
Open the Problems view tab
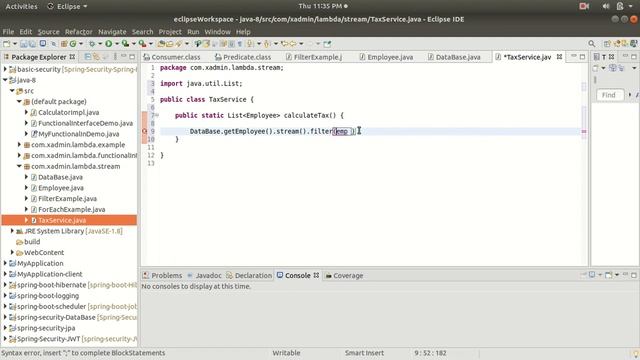coord(162,276)
